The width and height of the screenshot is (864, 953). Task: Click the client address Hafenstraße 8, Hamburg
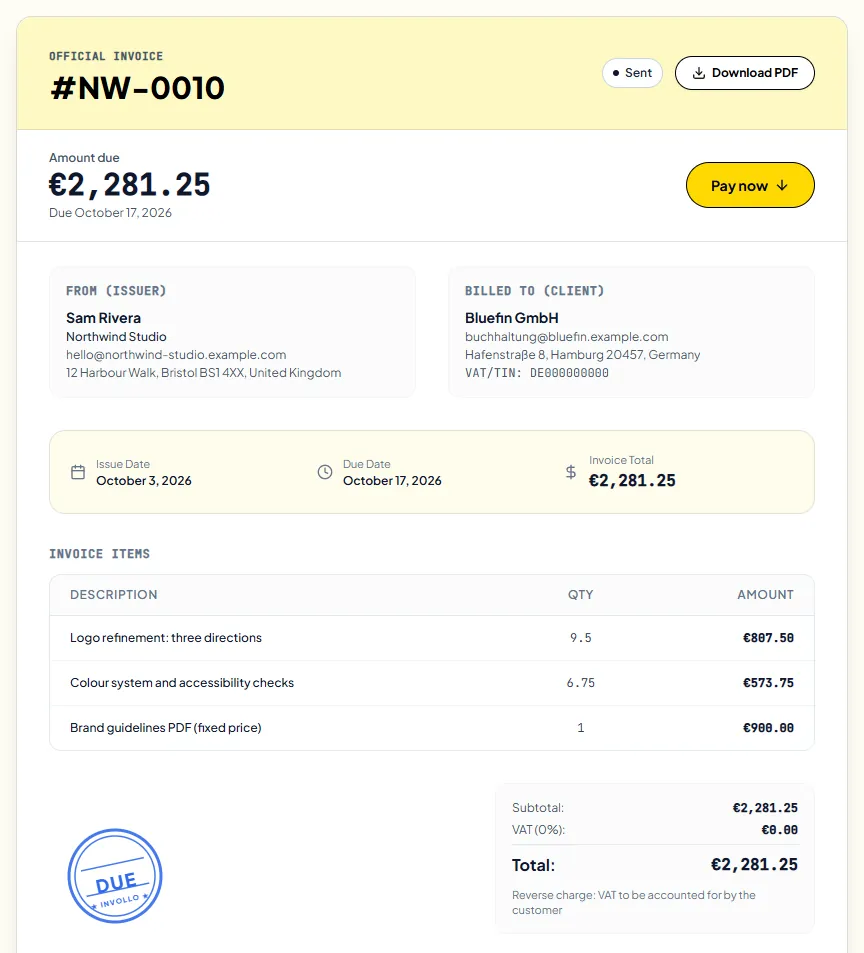point(583,355)
